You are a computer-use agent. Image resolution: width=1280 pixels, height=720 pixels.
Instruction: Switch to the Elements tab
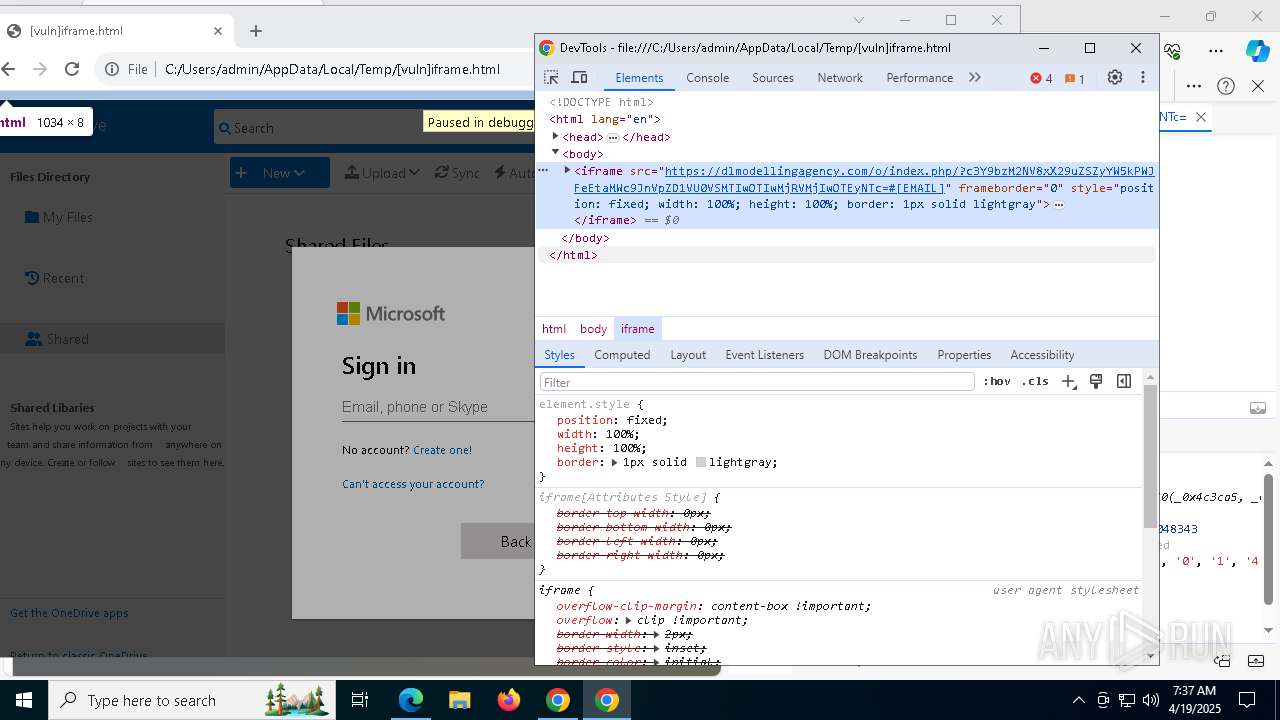coord(639,77)
